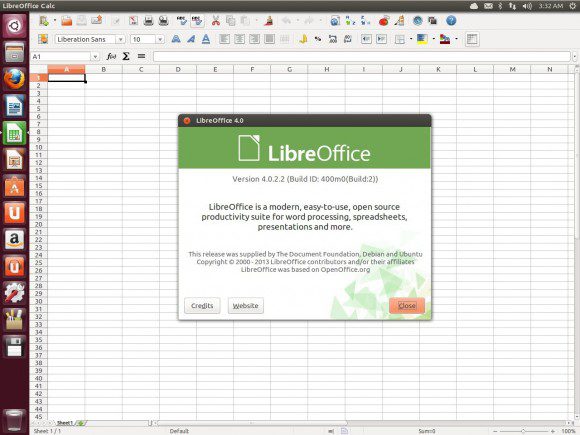Screen dimensions: 580x435
Task: Click the Paste icon
Action: (x=245, y=21)
